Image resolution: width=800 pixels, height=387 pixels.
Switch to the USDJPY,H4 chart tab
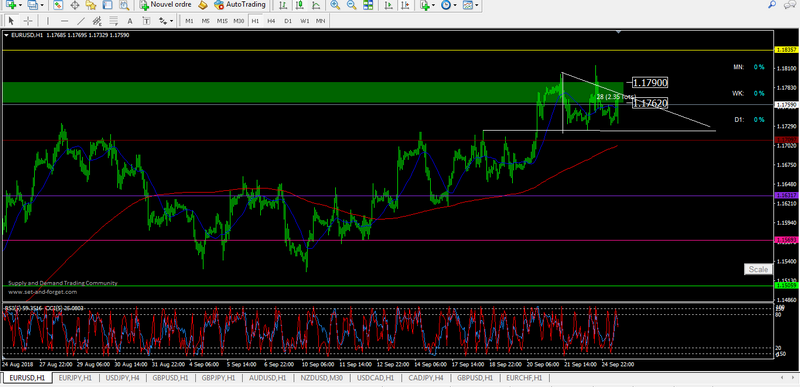click(x=122, y=378)
